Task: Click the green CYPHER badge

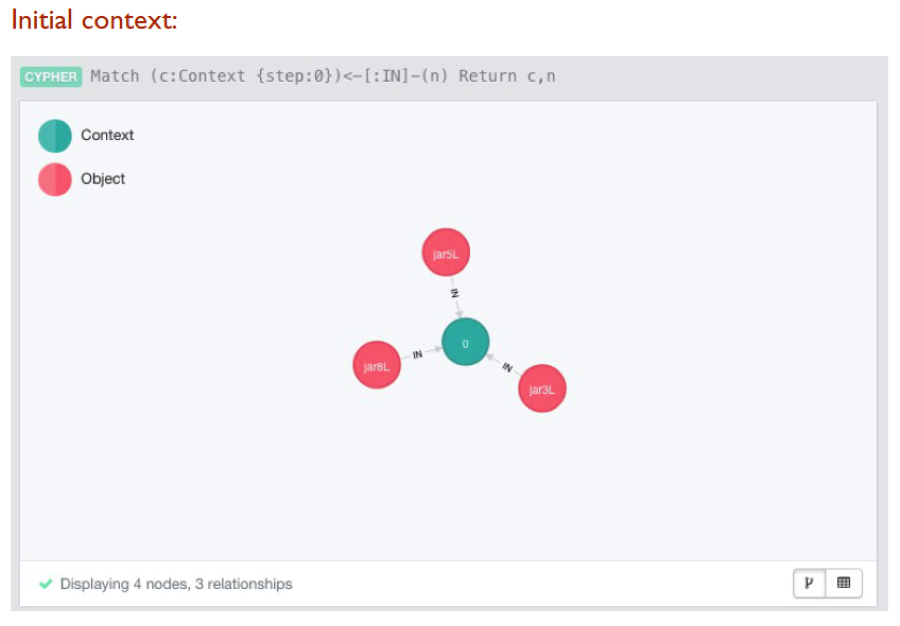Action: point(51,77)
